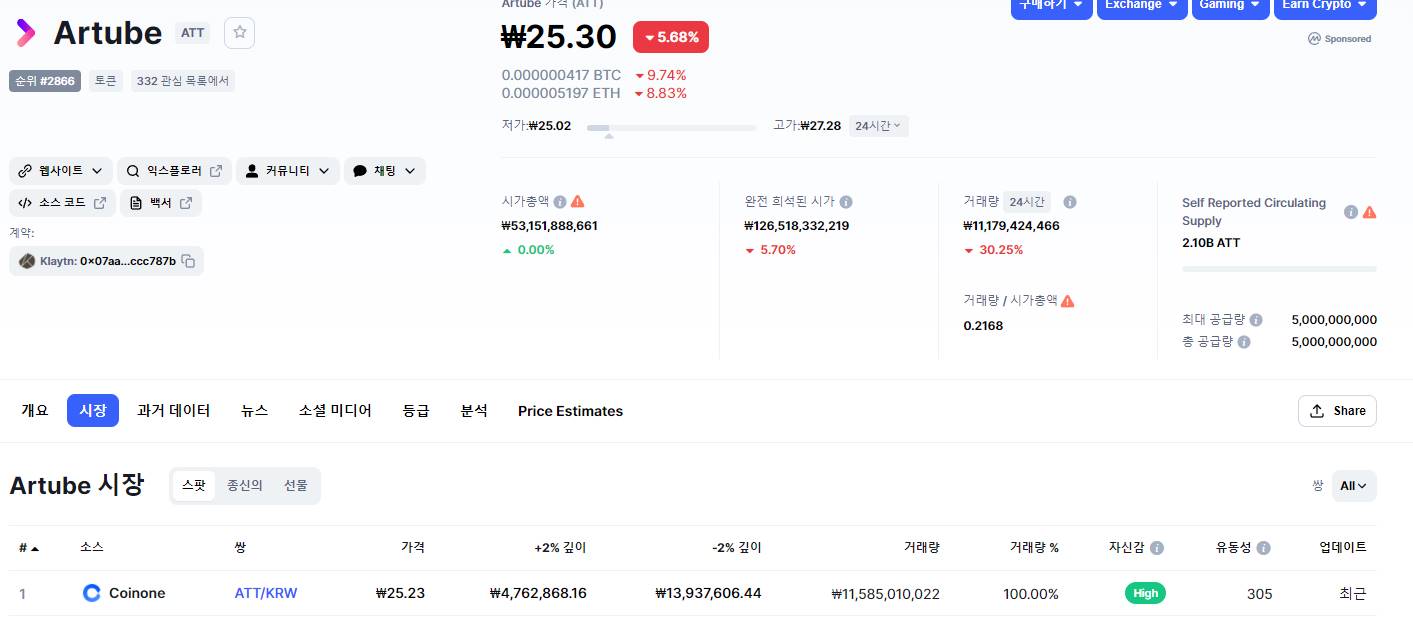Click the fully diluted market cap info icon
Screen dimensions: 1413x623
point(846,202)
